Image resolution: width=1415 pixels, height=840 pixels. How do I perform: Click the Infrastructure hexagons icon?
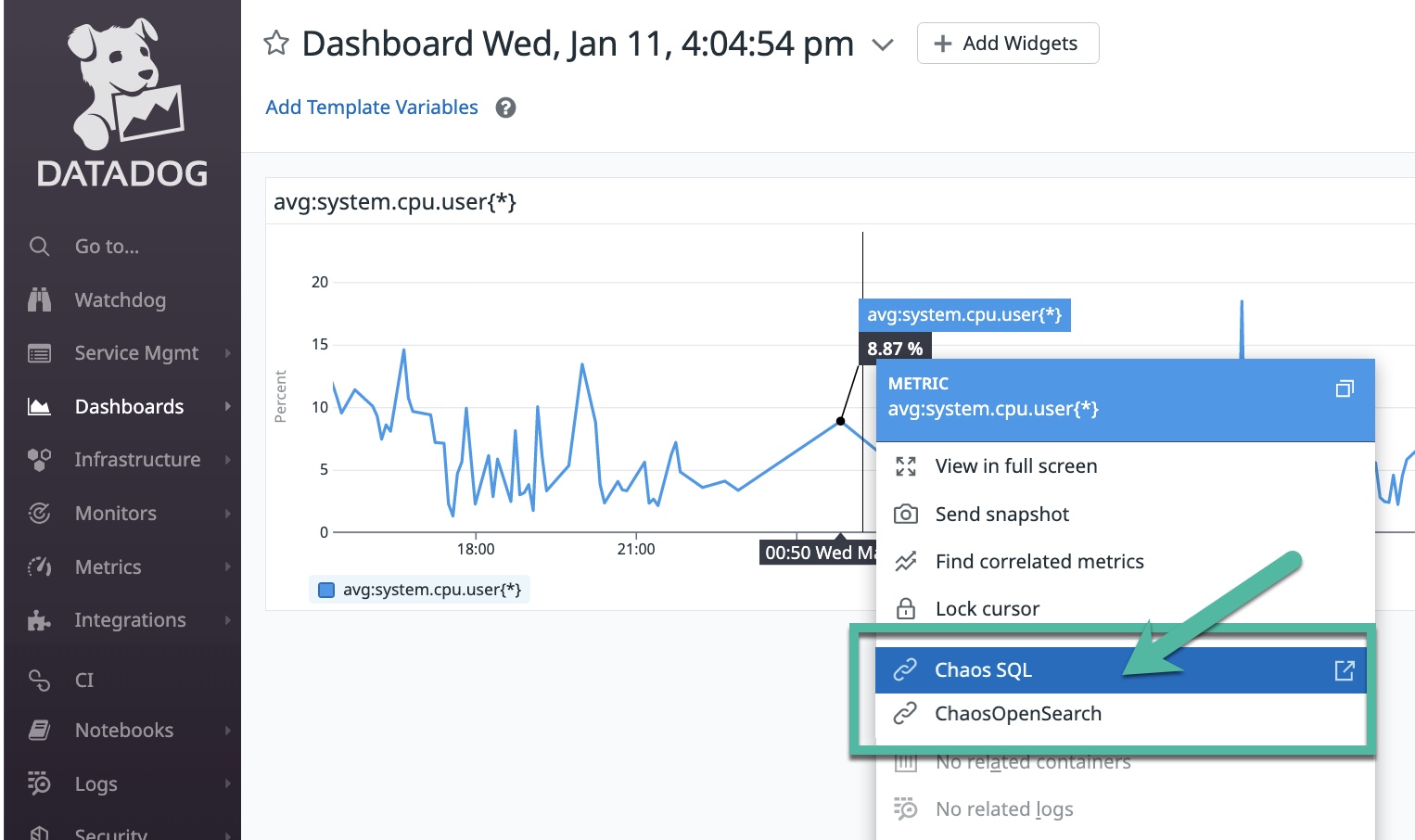pos(39,460)
